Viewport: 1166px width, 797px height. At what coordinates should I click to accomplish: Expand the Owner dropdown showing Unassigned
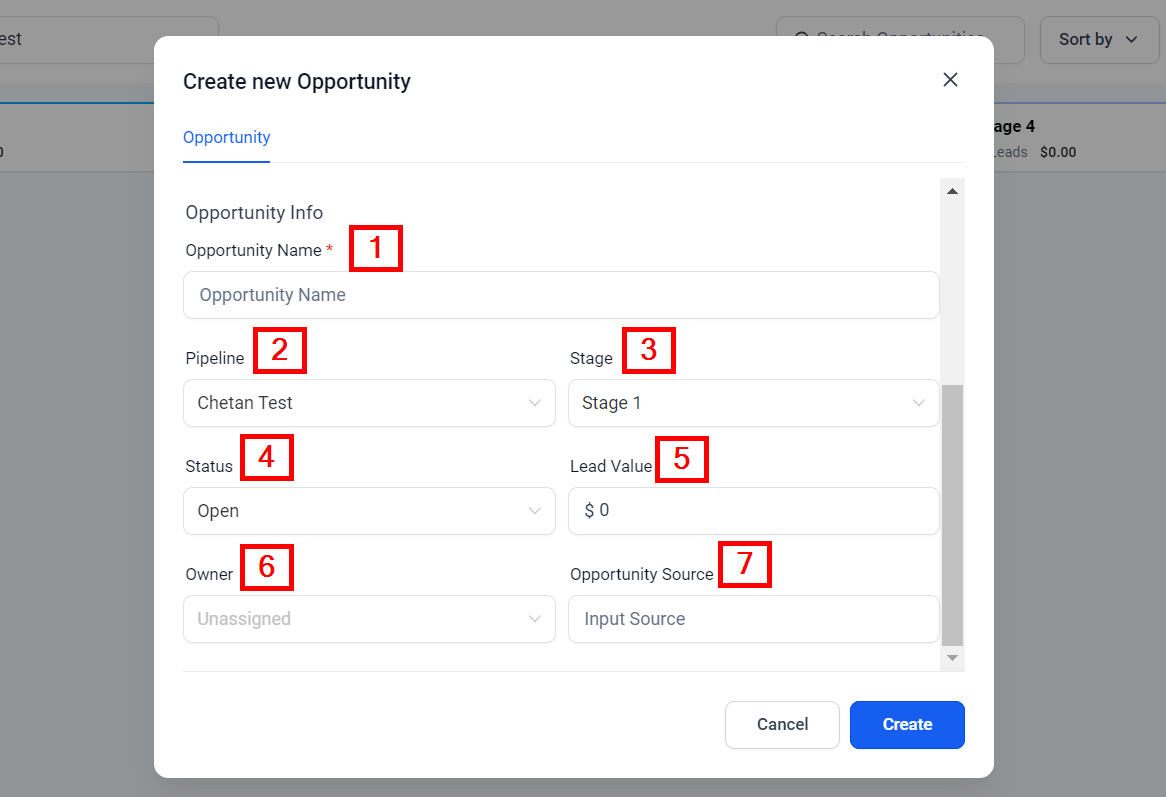(x=369, y=619)
